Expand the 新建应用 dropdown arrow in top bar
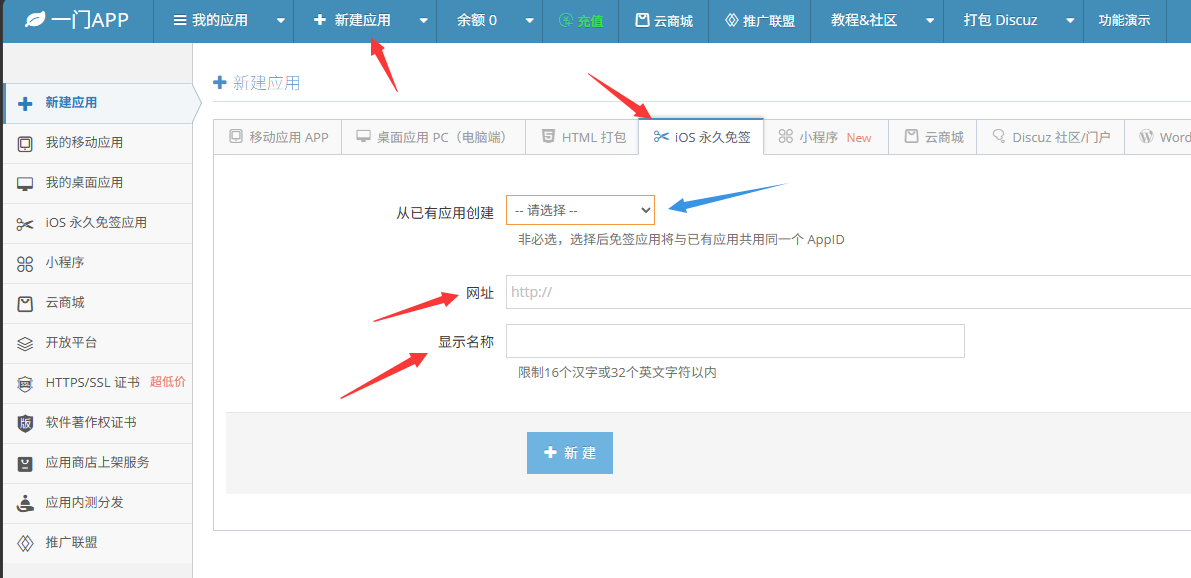This screenshot has height=578, width=1191. click(423, 21)
